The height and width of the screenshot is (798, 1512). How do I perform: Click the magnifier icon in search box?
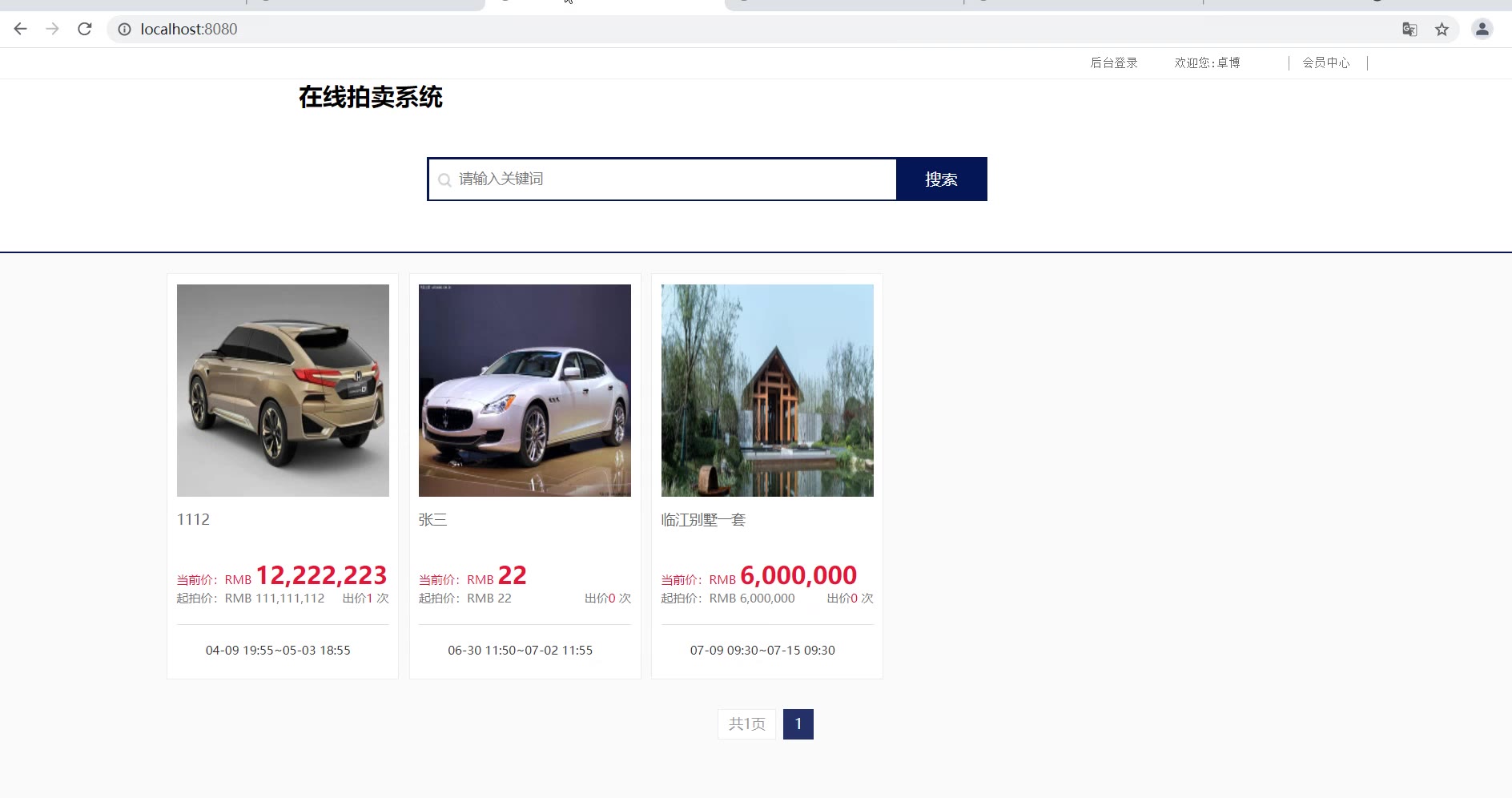pos(444,180)
